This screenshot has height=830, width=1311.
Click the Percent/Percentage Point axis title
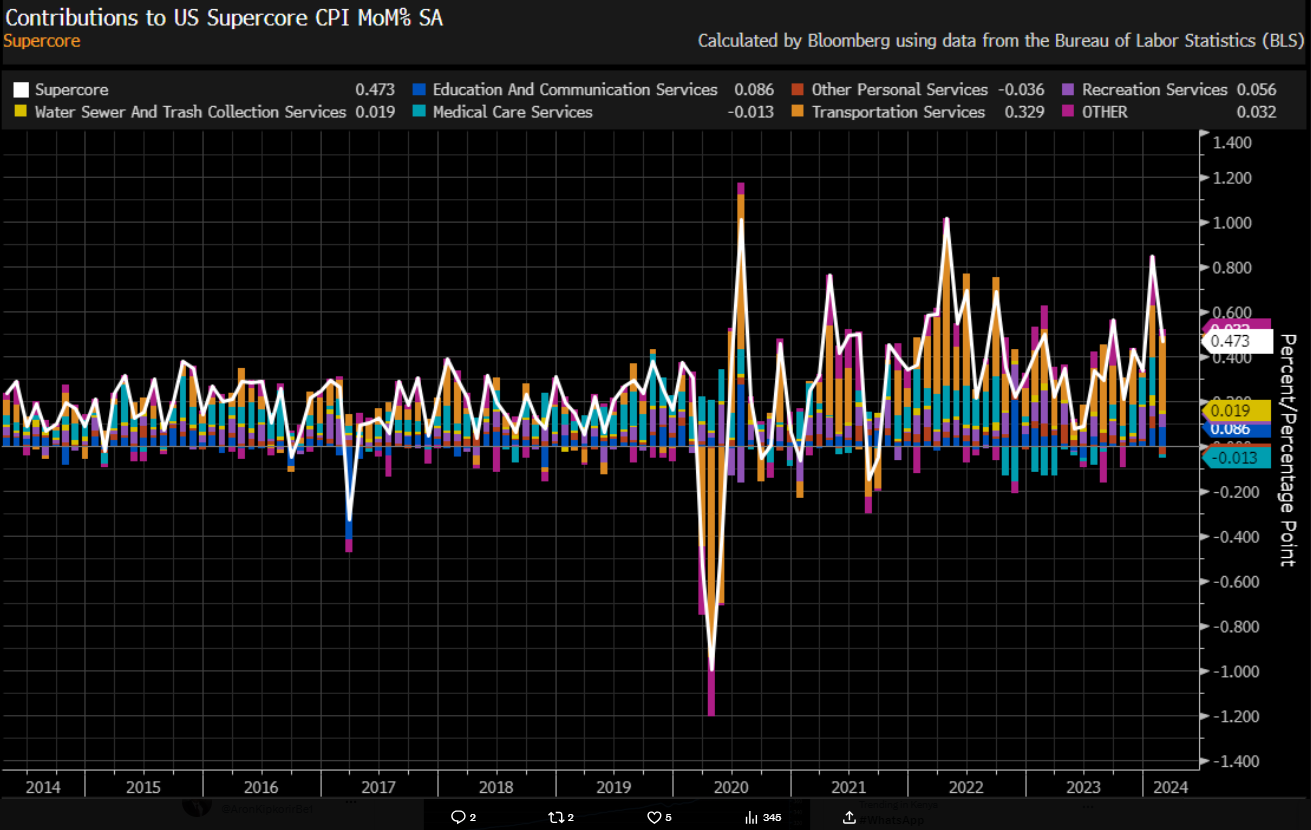click(1289, 450)
